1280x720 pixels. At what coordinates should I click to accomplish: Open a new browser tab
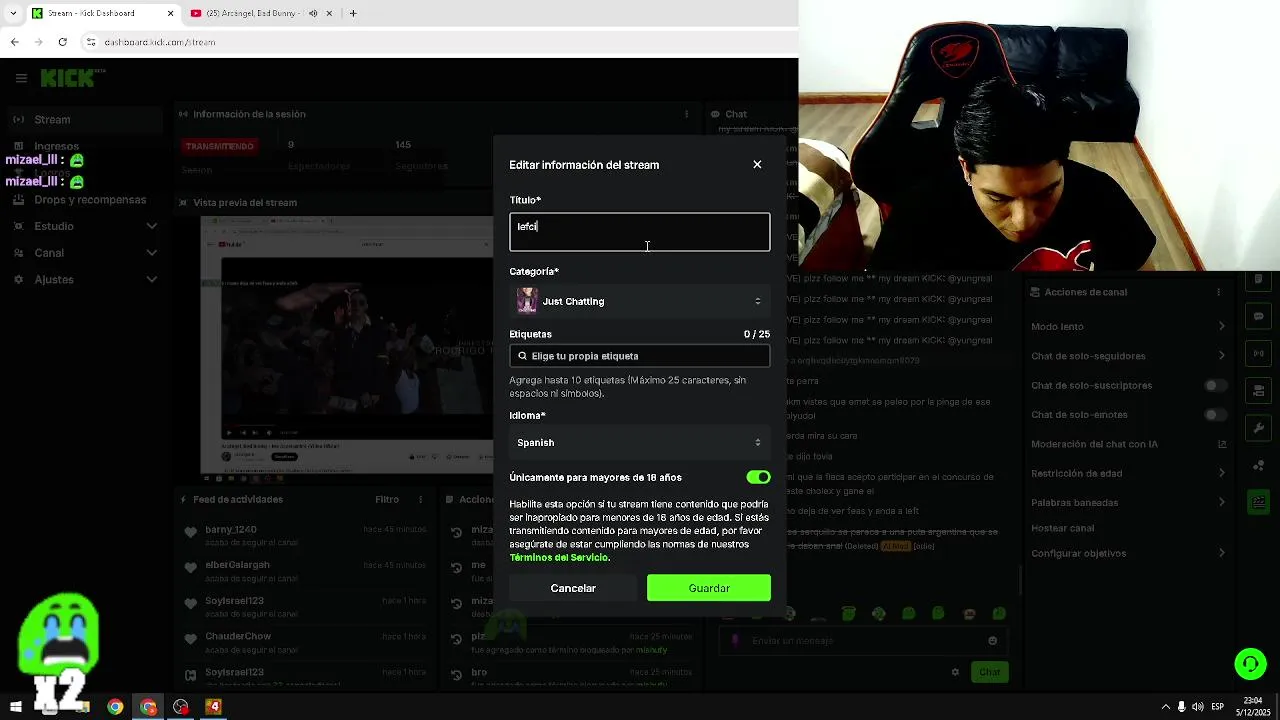click(353, 13)
